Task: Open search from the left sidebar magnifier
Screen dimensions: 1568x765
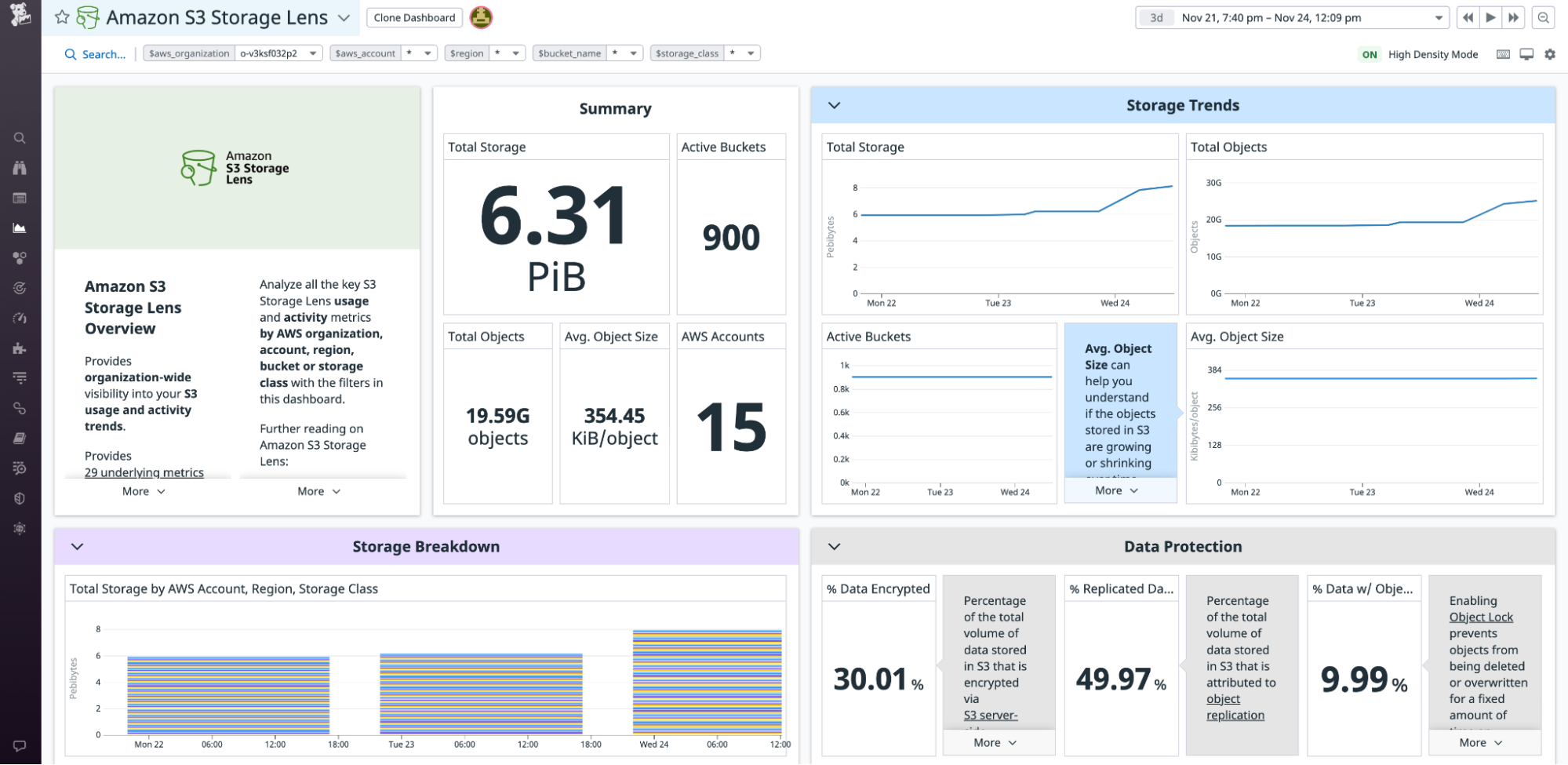Action: (20, 137)
